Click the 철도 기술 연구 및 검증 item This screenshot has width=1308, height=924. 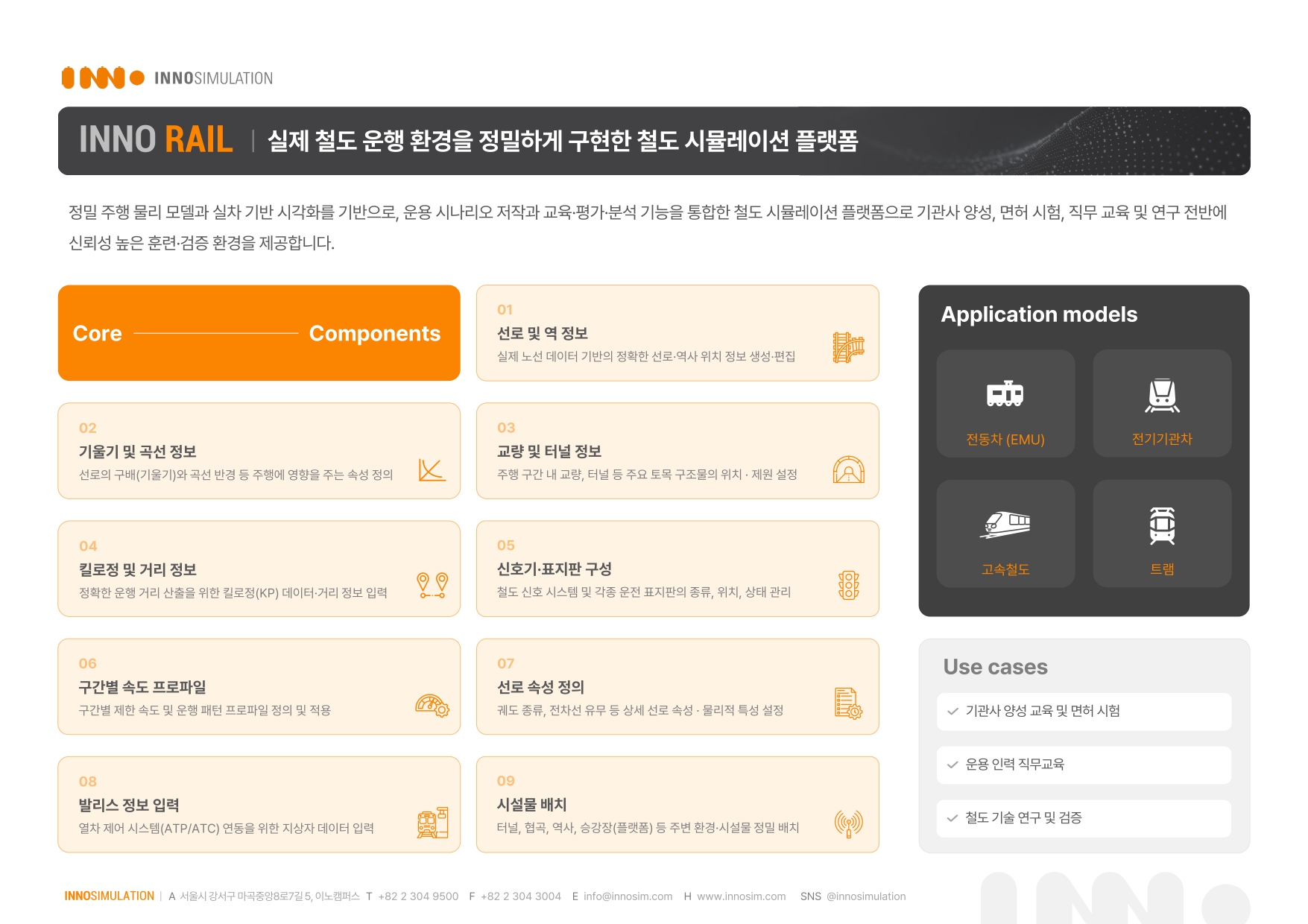point(1084,818)
